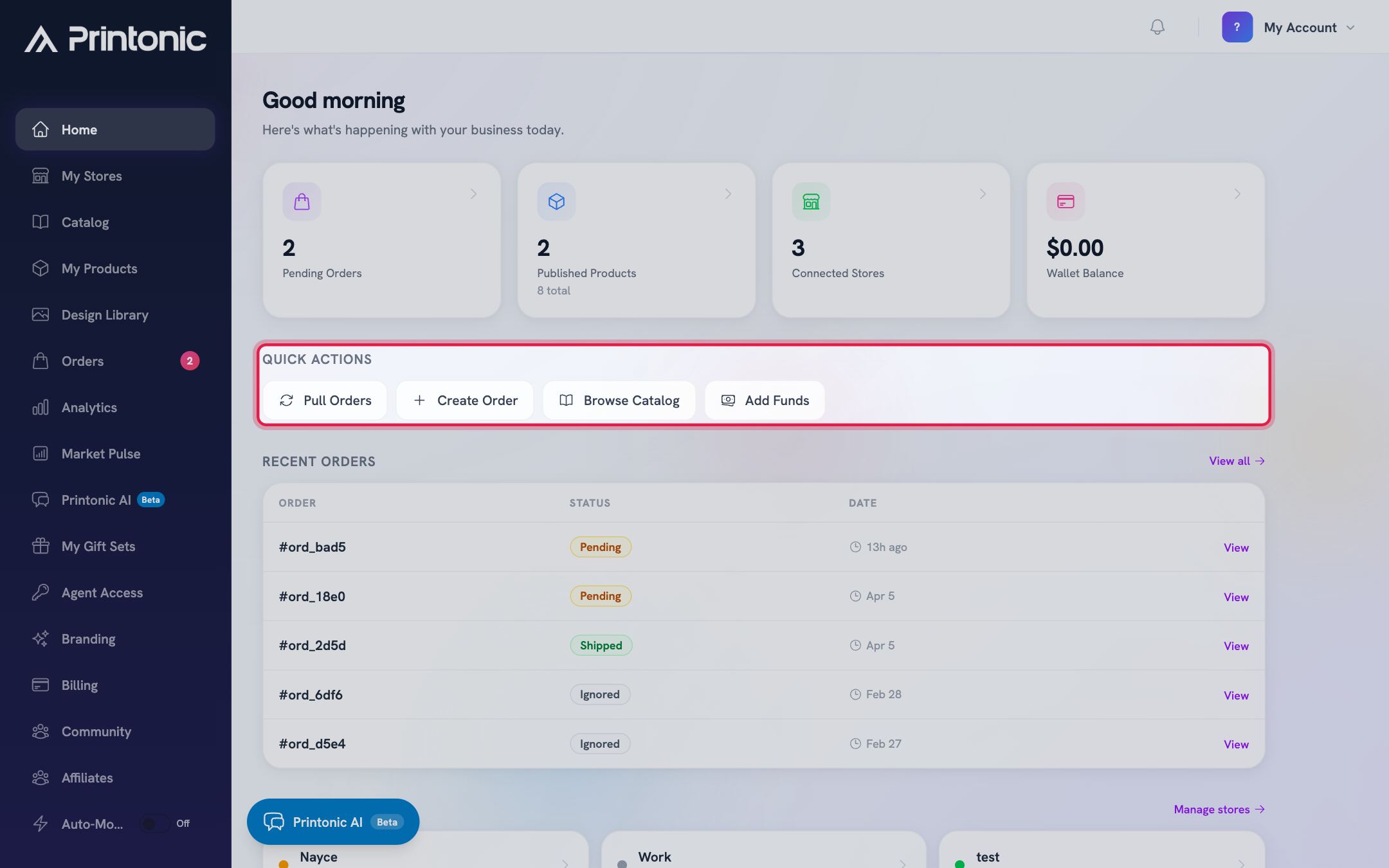Click the Wallet Balance card icon
Screen dimensions: 1389x868
point(1066,202)
